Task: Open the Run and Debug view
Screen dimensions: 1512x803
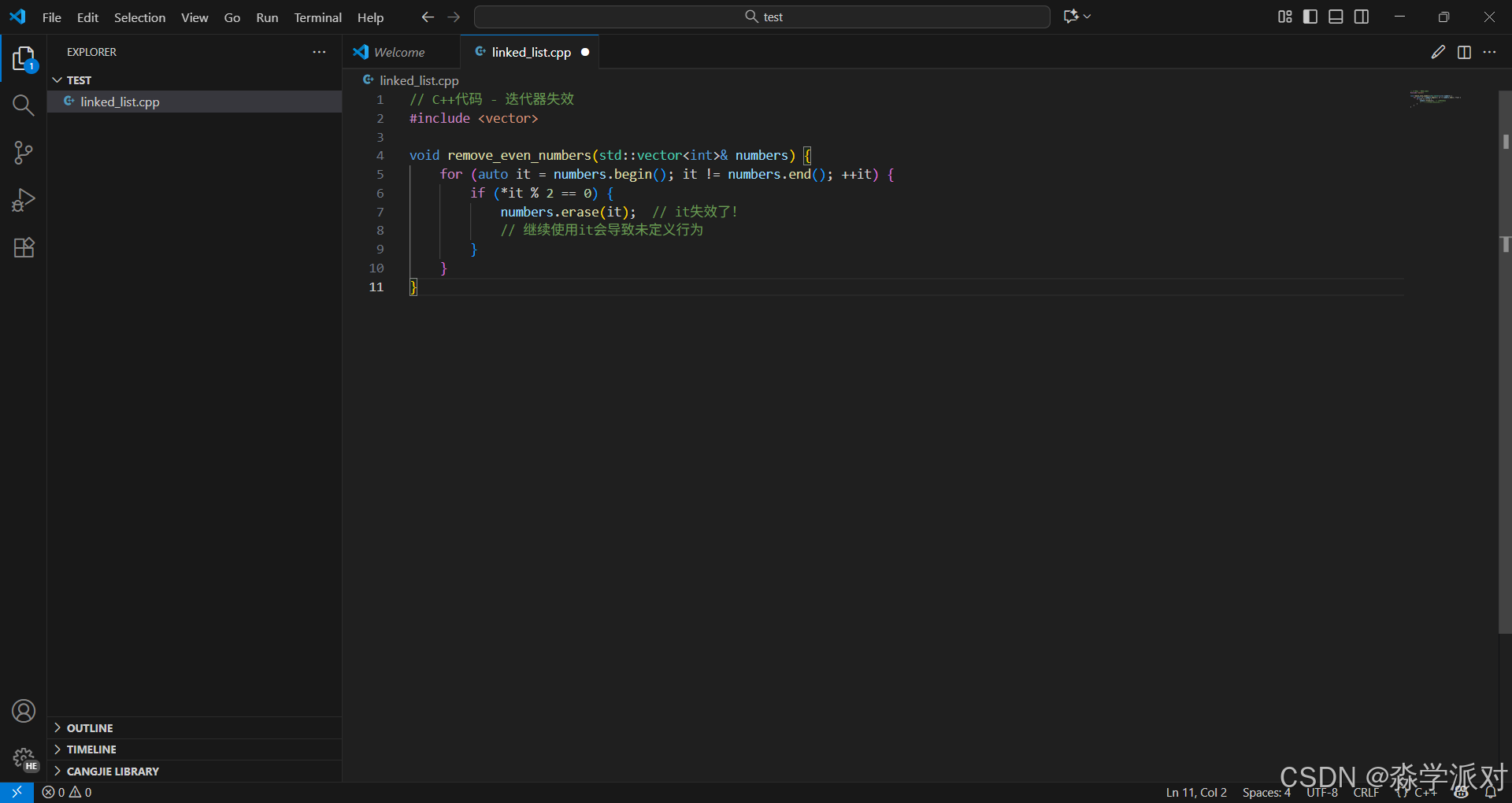Action: 24,200
